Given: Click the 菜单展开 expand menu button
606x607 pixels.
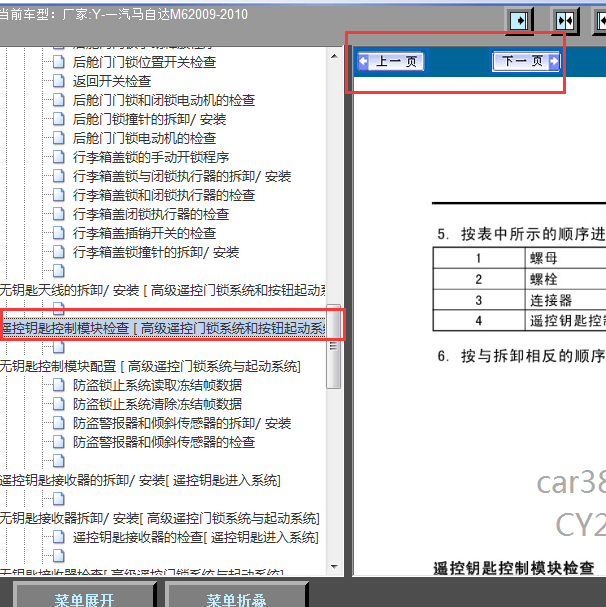Looking at the screenshot, I should (84, 596).
